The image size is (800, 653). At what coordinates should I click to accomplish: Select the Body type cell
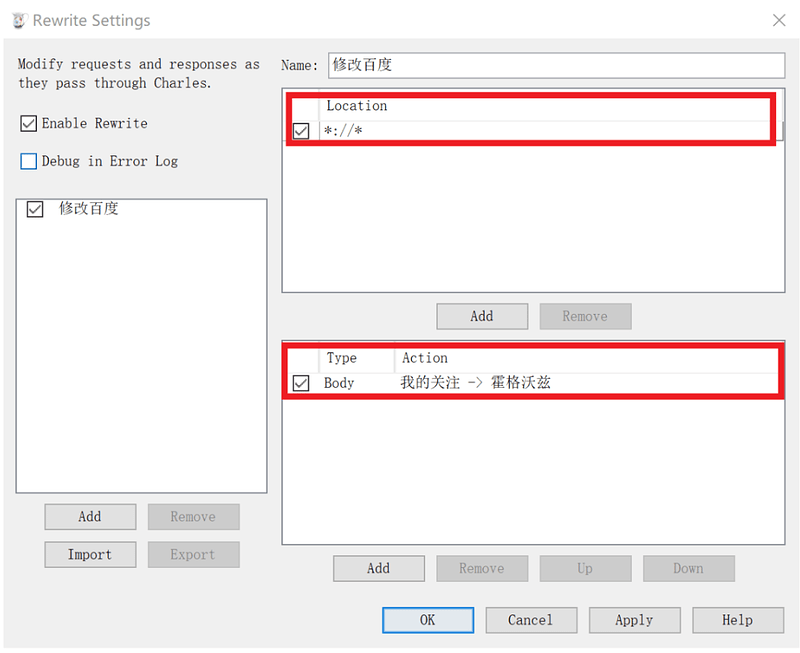pos(339,383)
